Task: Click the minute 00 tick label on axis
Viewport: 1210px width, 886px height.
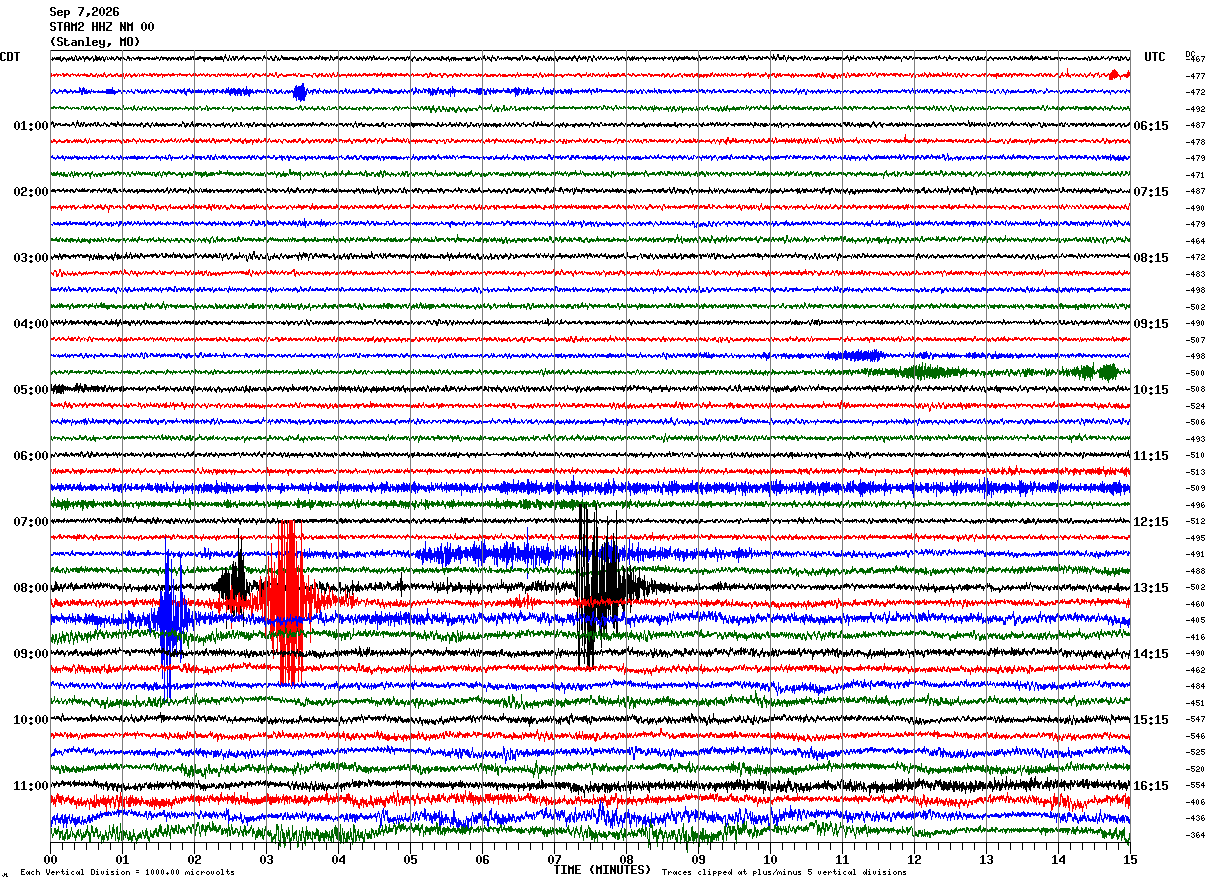Action: [50, 859]
